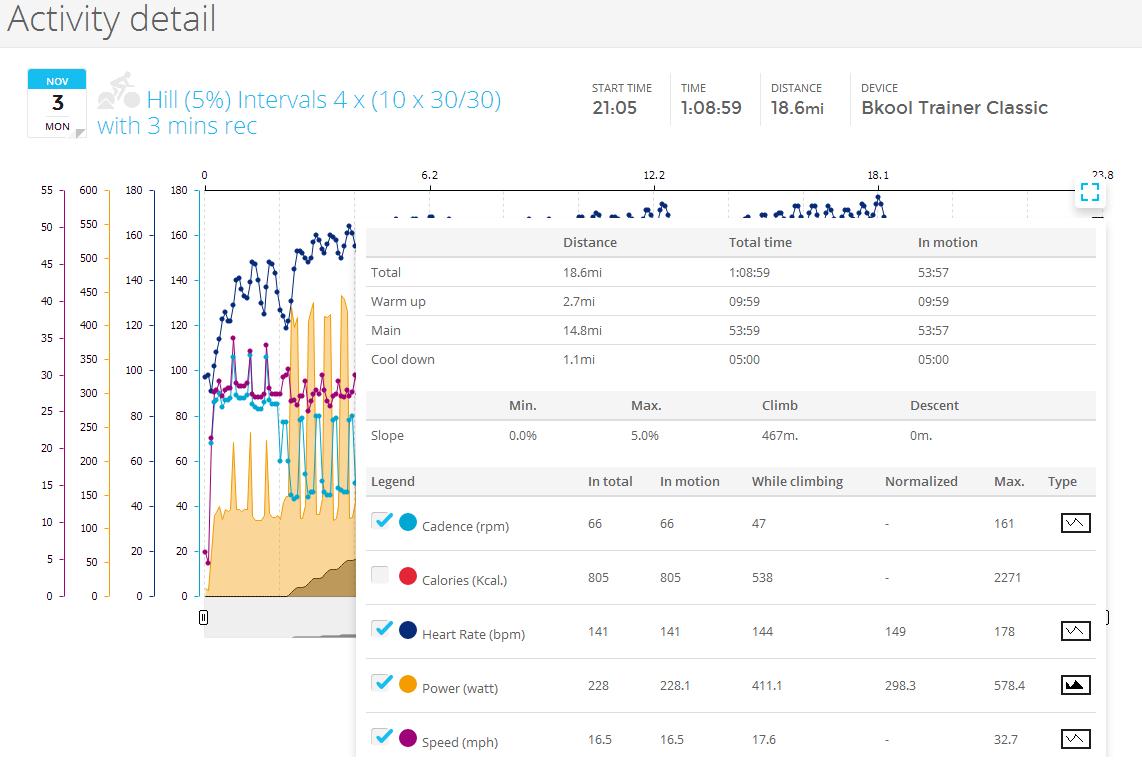Toggle Heart Rate chart type icon

[x=1075, y=631]
